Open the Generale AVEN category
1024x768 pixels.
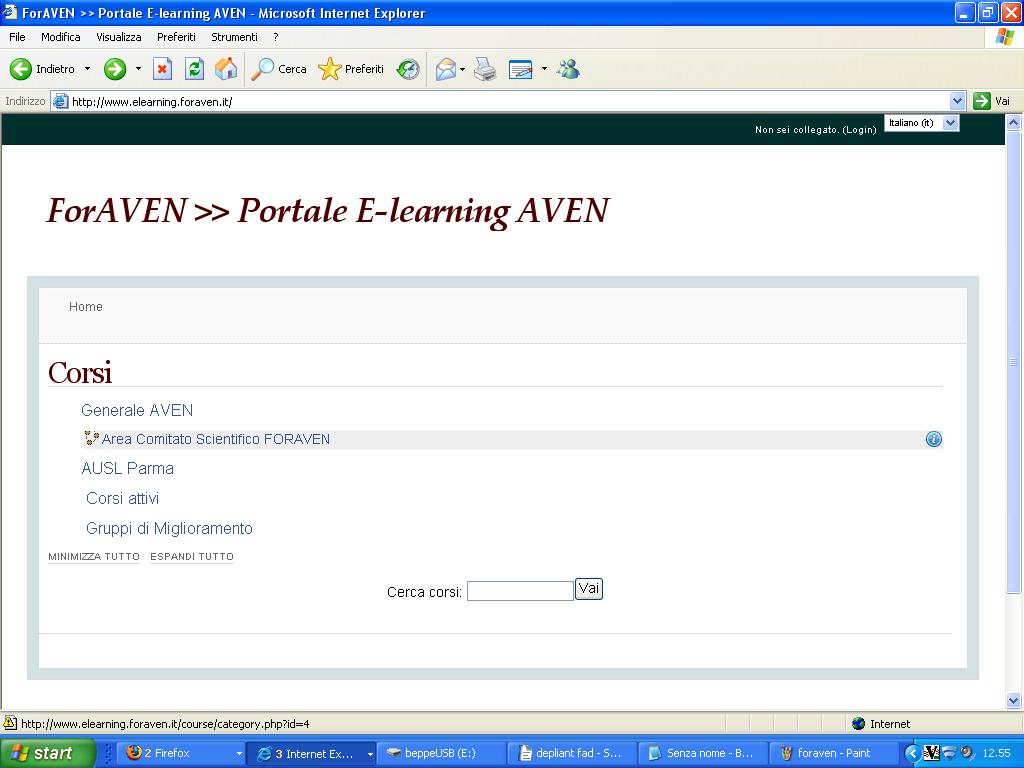pyautogui.click(x=137, y=410)
